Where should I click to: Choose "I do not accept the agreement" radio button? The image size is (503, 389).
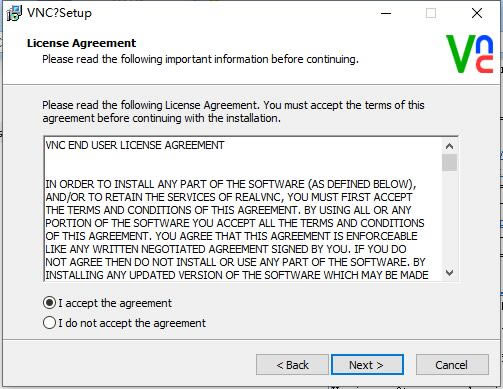[x=49, y=323]
